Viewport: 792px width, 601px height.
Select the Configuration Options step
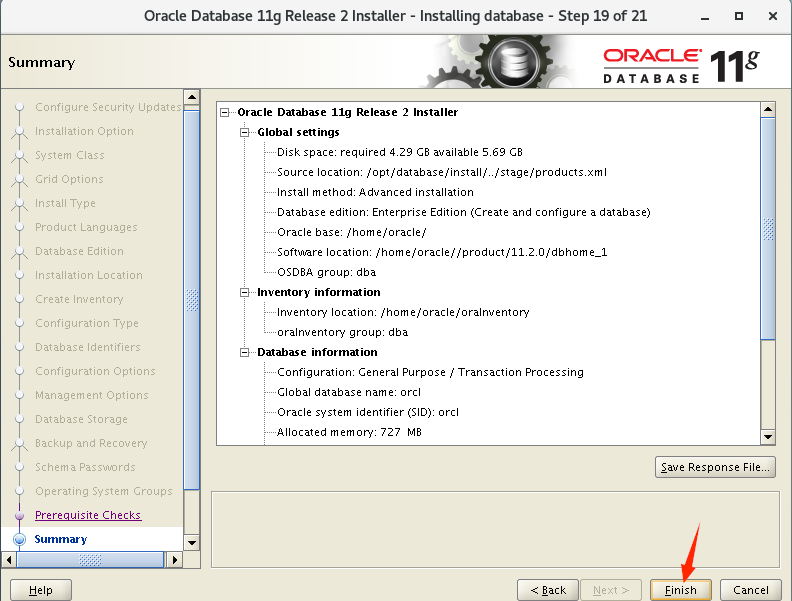[95, 371]
